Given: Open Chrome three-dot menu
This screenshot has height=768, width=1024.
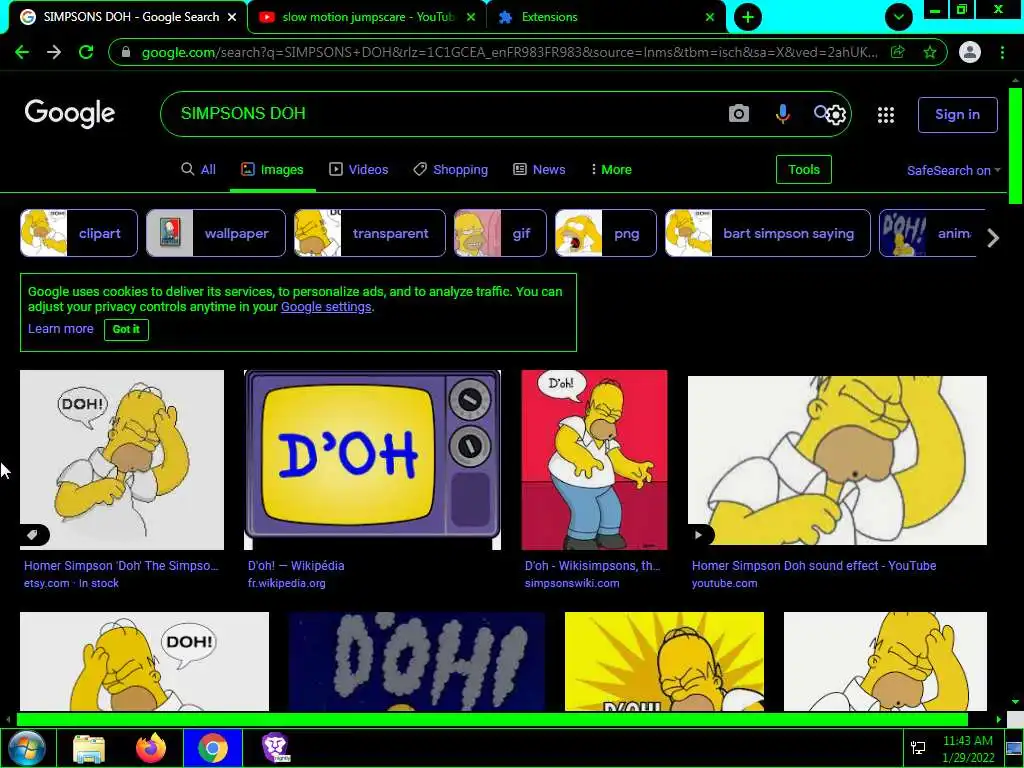Looking at the screenshot, I should pos(1002,52).
